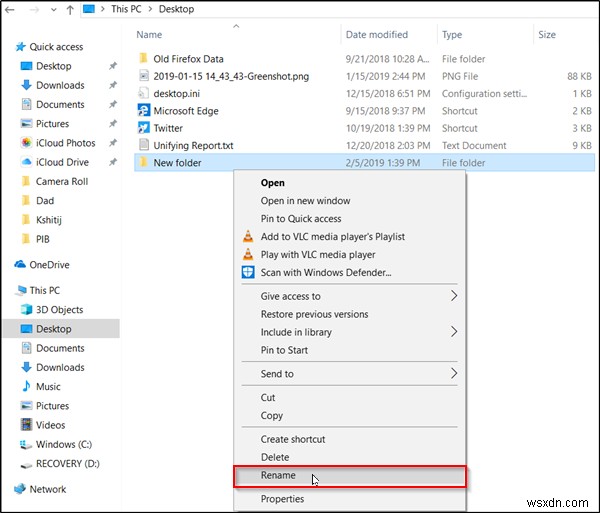Select Unifying Report.txt file
The width and height of the screenshot is (600, 513).
coord(193,145)
